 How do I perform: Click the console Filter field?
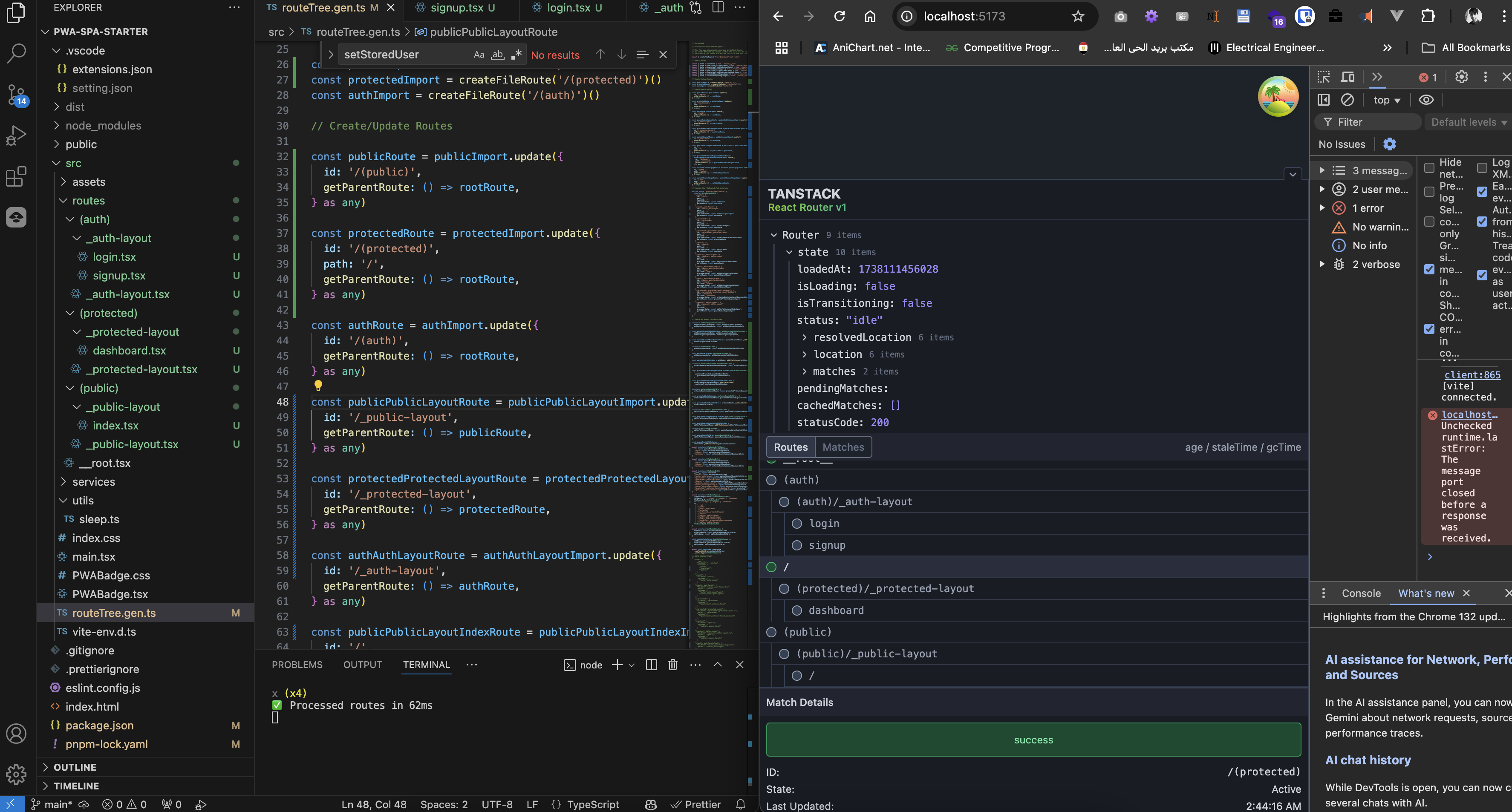point(1368,122)
